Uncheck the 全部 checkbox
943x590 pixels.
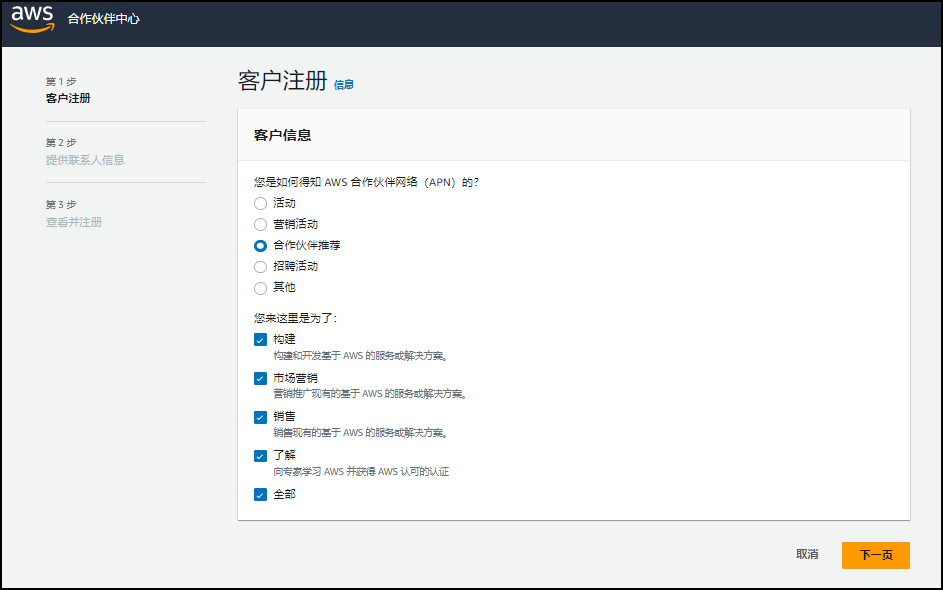[x=260, y=495]
